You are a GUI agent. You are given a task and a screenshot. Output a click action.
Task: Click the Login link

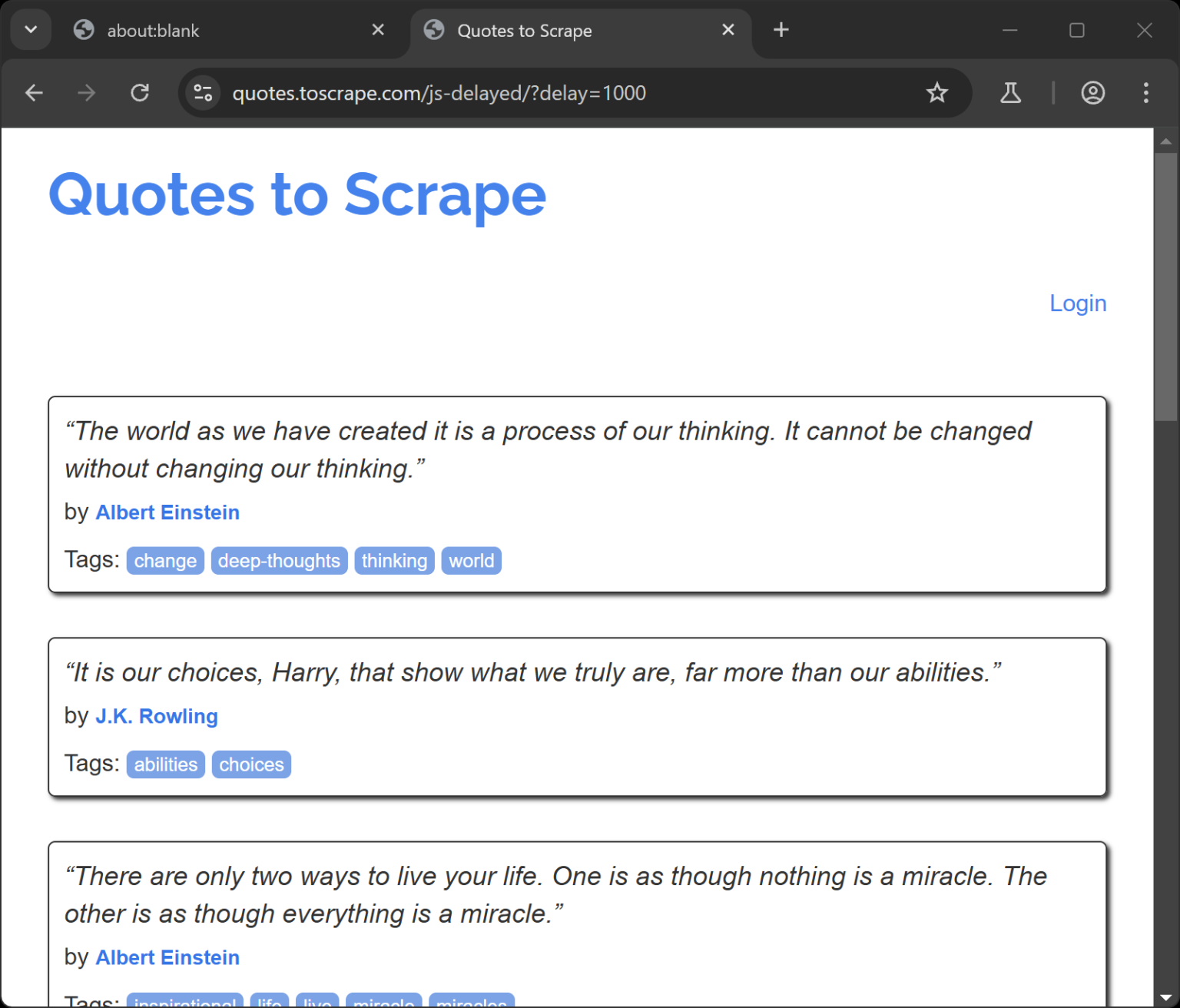pyautogui.click(x=1078, y=303)
